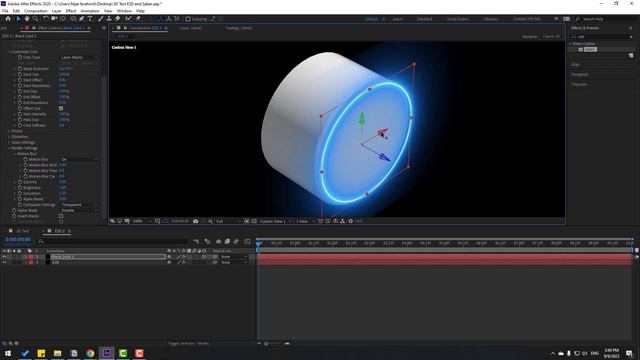Select the Rotation tool
640x360 pixels.
click(x=45, y=19)
